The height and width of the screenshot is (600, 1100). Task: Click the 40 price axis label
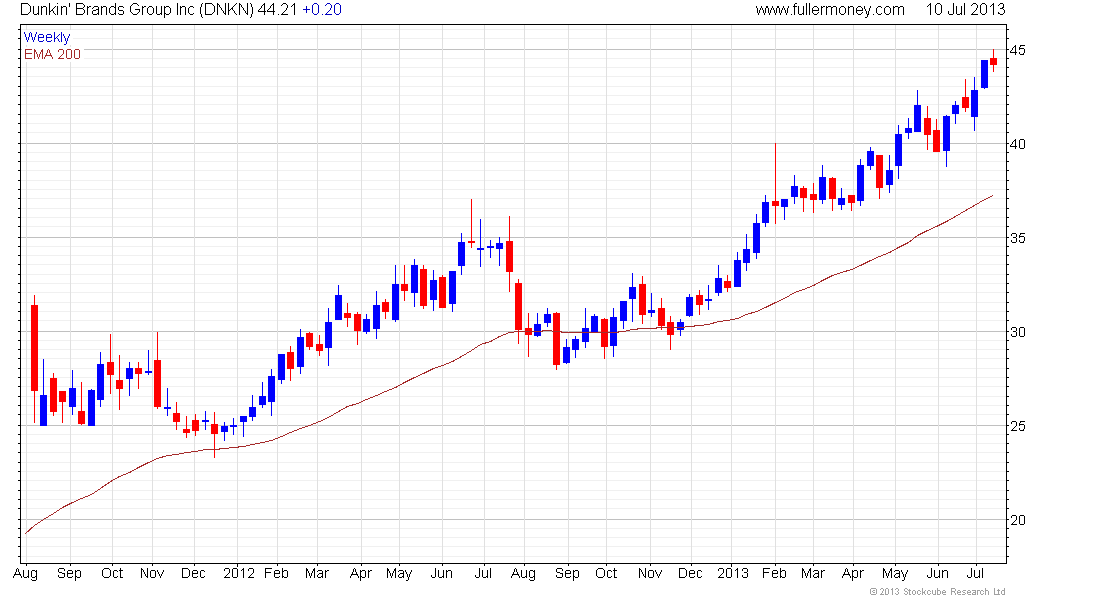(1017, 145)
